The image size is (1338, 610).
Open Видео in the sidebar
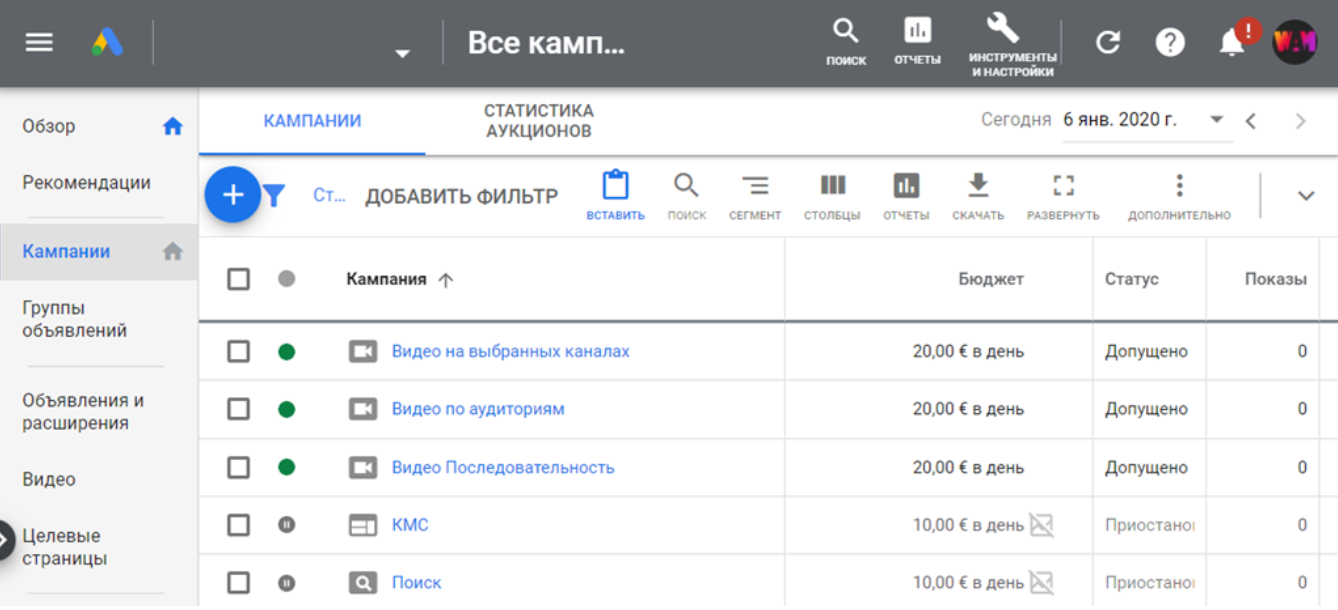49,479
